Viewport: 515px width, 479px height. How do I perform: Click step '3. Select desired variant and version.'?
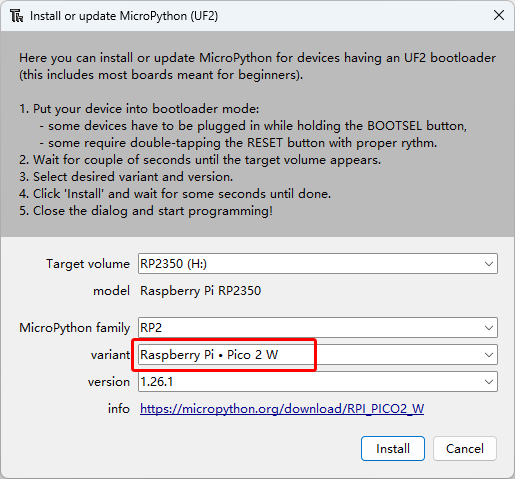[x=126, y=177]
